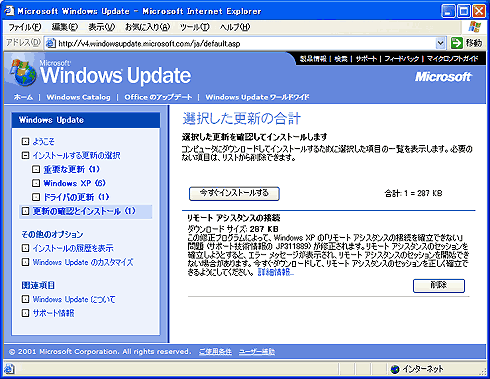Open the ドライバの更新 (1) link
This screenshot has width=490, height=379.
pos(76,197)
